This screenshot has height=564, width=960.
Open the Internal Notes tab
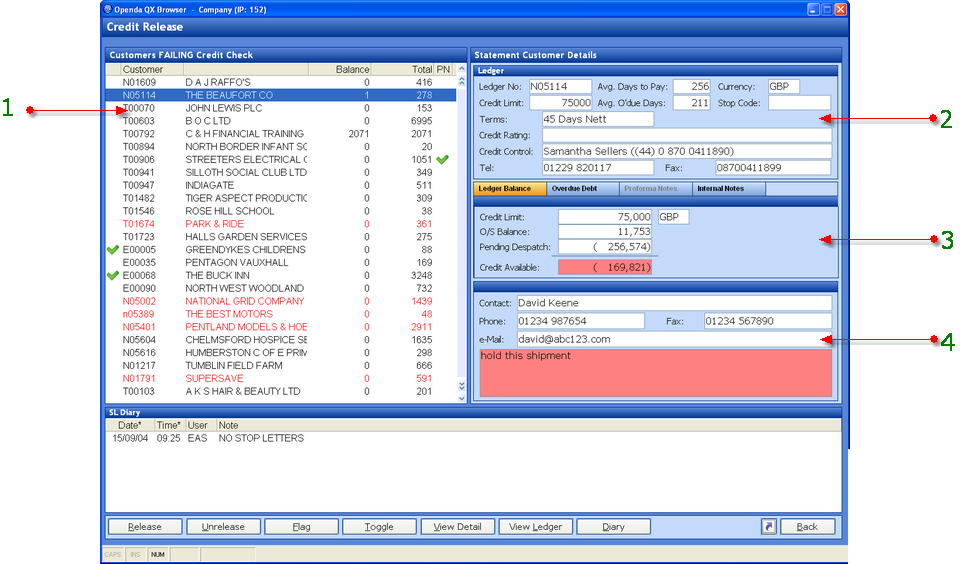[x=728, y=189]
